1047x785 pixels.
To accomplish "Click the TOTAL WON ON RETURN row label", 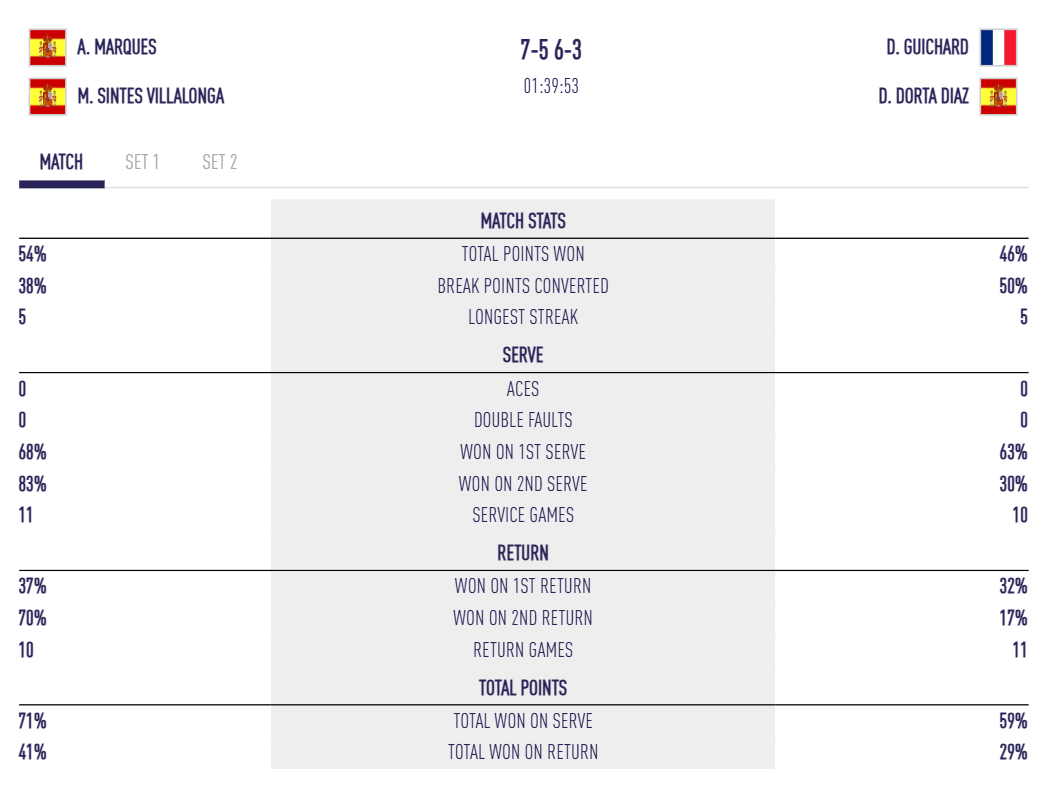I will 523,752.
